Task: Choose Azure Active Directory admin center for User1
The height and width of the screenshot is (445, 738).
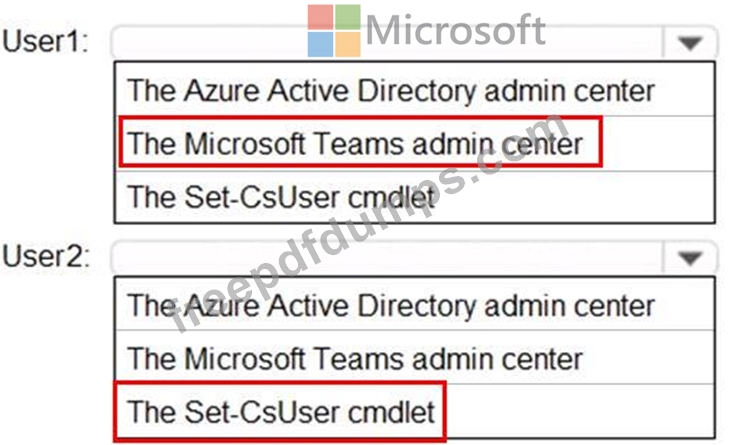Action: tap(391, 90)
